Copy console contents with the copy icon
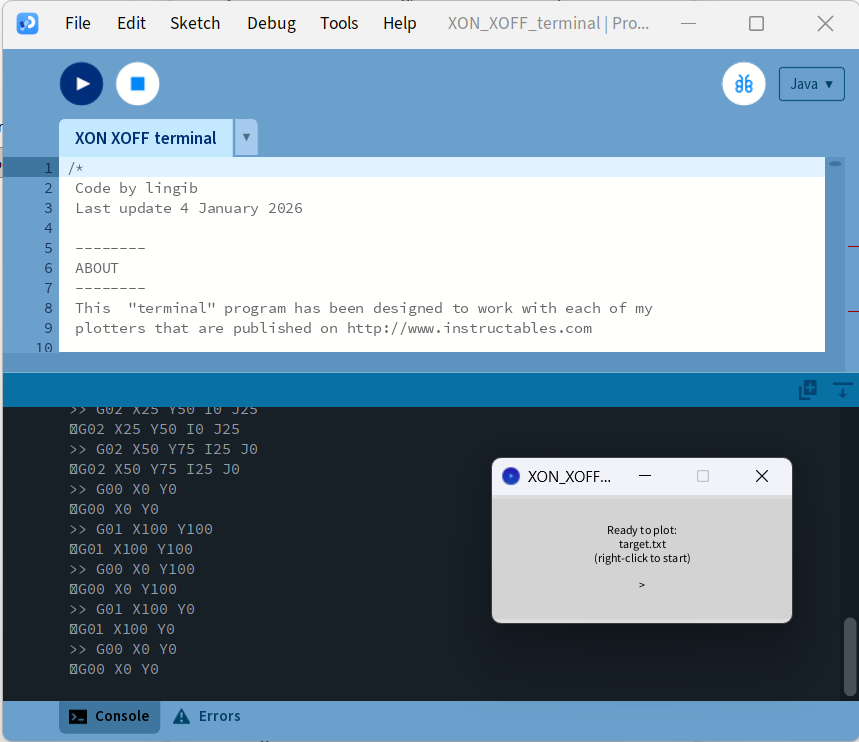 coord(808,390)
